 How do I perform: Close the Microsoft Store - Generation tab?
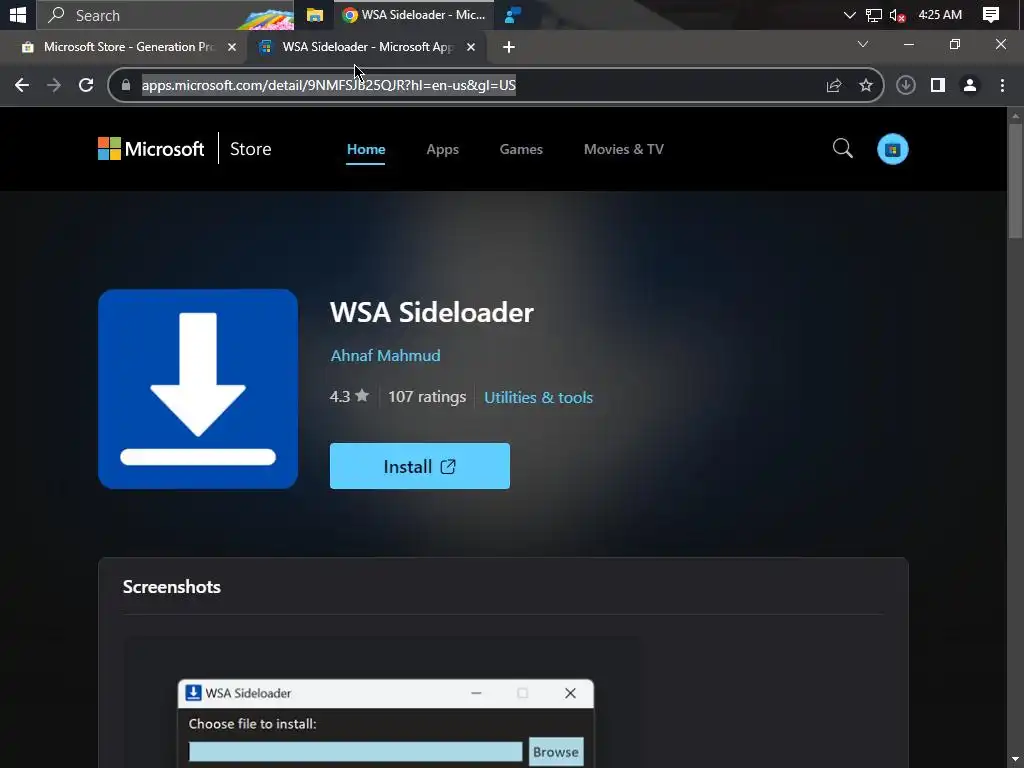[x=232, y=47]
